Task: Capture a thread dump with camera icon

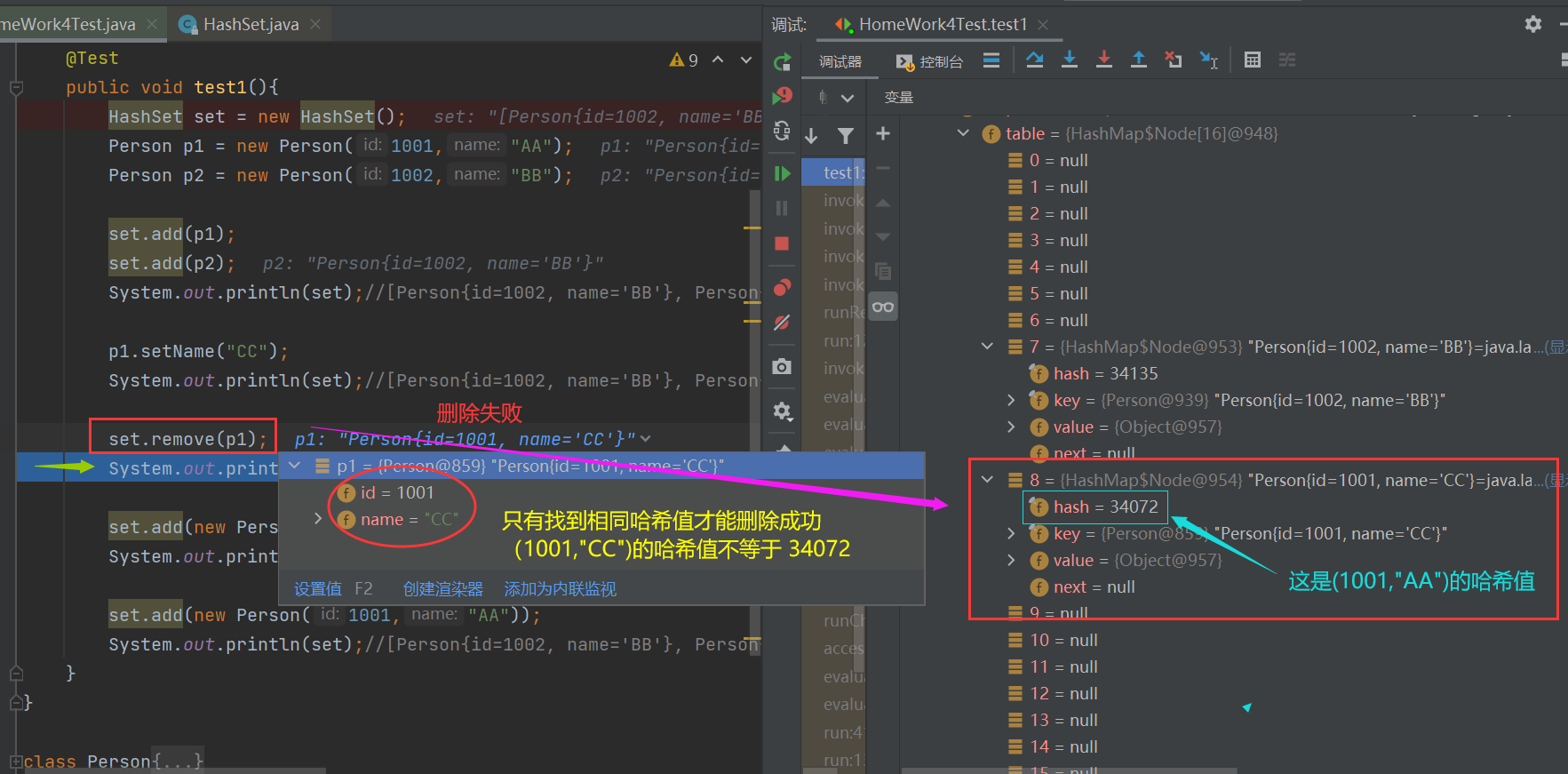Action: click(782, 366)
